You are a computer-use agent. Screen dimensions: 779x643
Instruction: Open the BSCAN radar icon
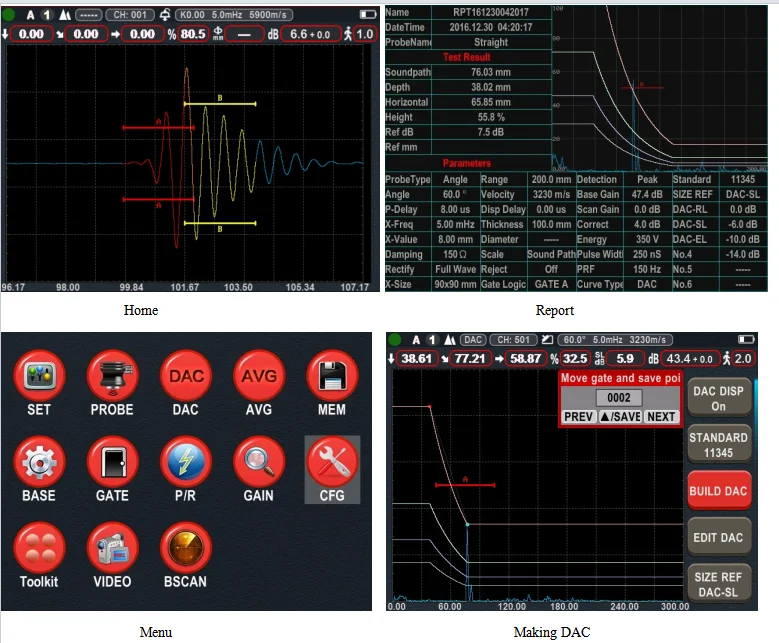[185, 548]
